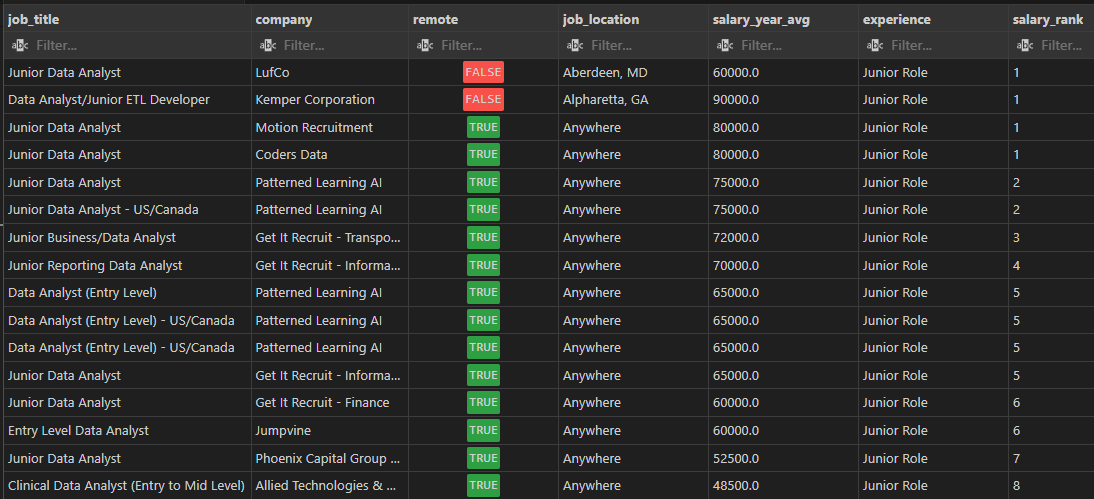
Task: Click the abc icon in experience filter
Action: (x=875, y=45)
